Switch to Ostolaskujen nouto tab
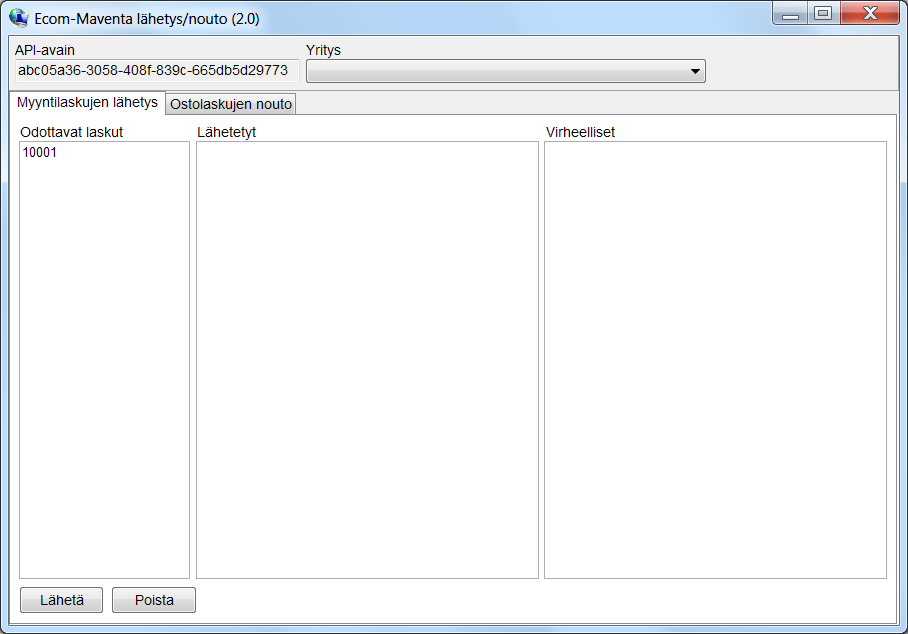The width and height of the screenshot is (908, 634). [231, 104]
